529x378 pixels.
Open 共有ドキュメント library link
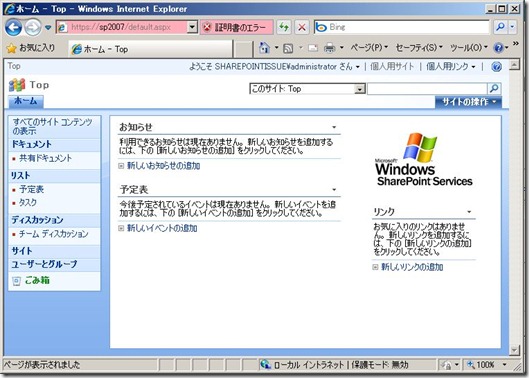pos(46,158)
